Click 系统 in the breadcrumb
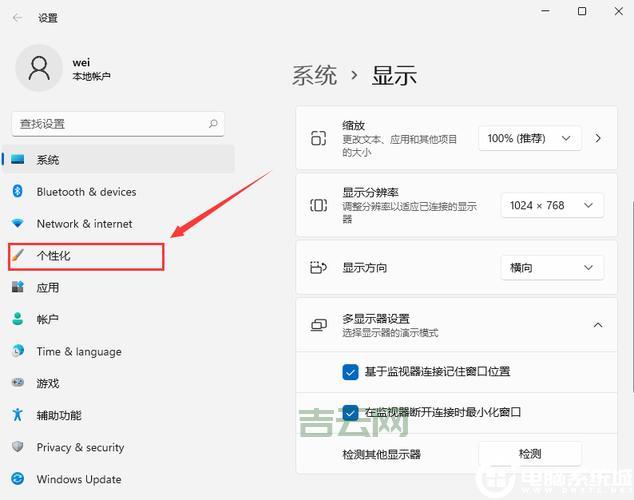This screenshot has width=634, height=500. pos(314,75)
